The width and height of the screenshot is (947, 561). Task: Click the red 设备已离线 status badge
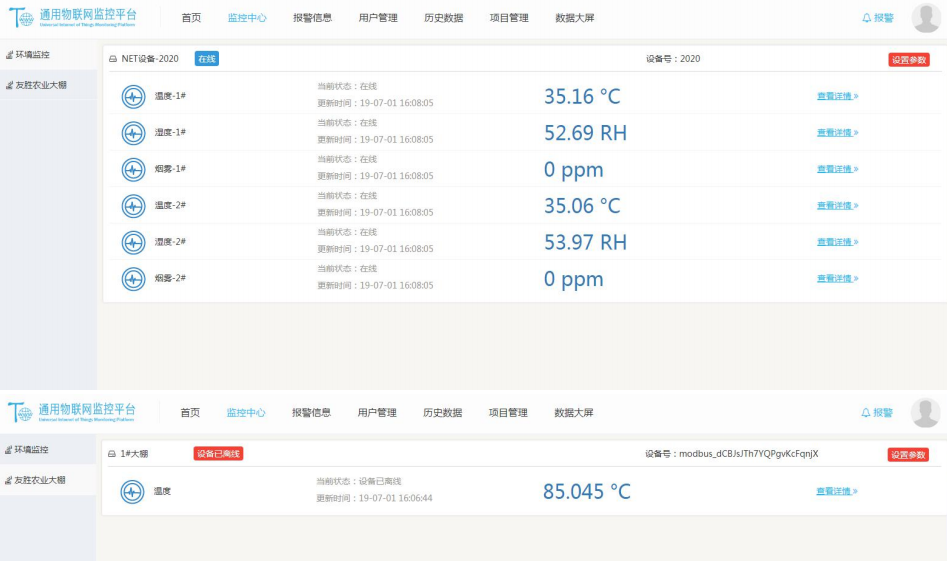pos(218,454)
